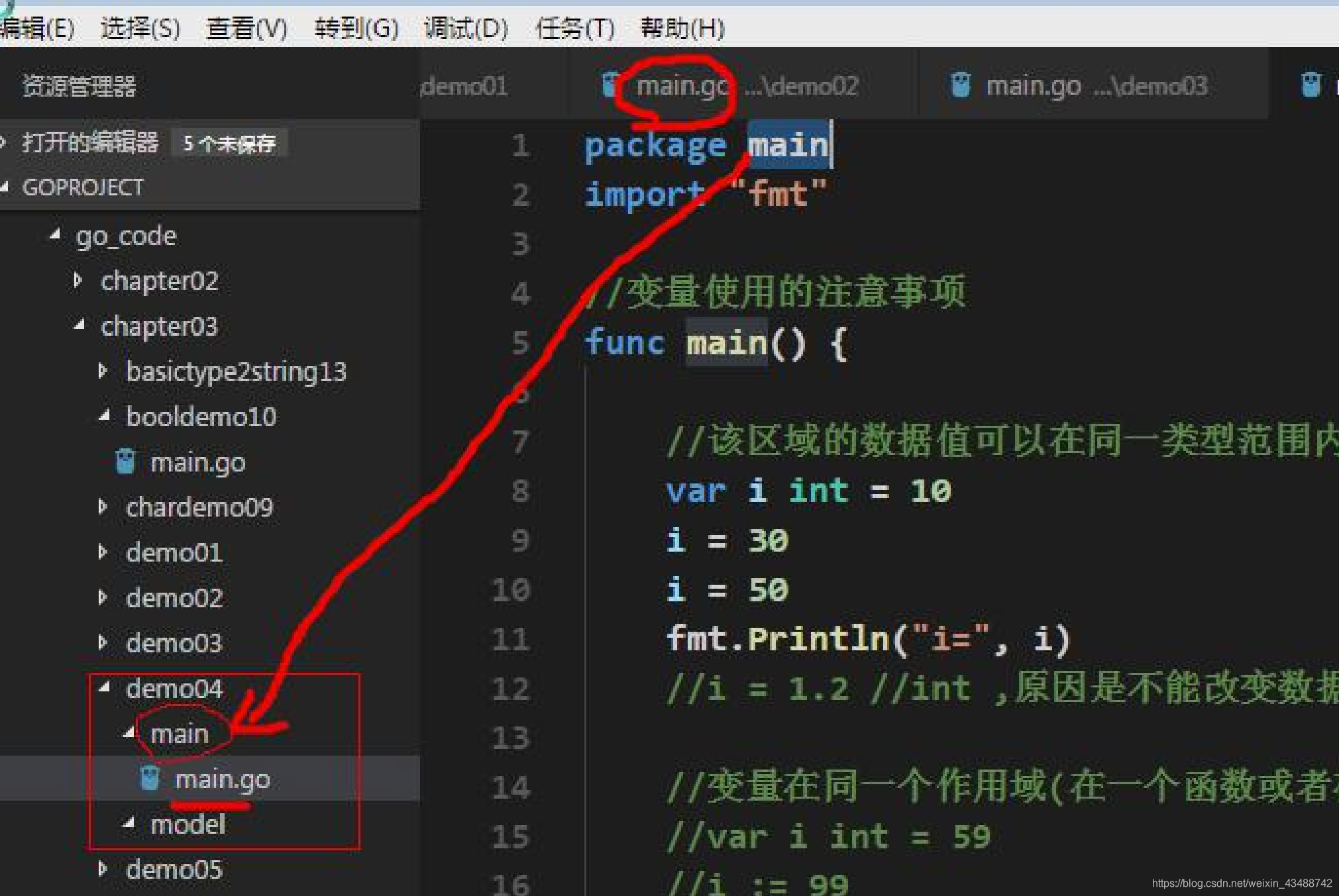Open the 调试(D) debug menu
Viewport: 1339px width, 896px height.
pos(466,28)
